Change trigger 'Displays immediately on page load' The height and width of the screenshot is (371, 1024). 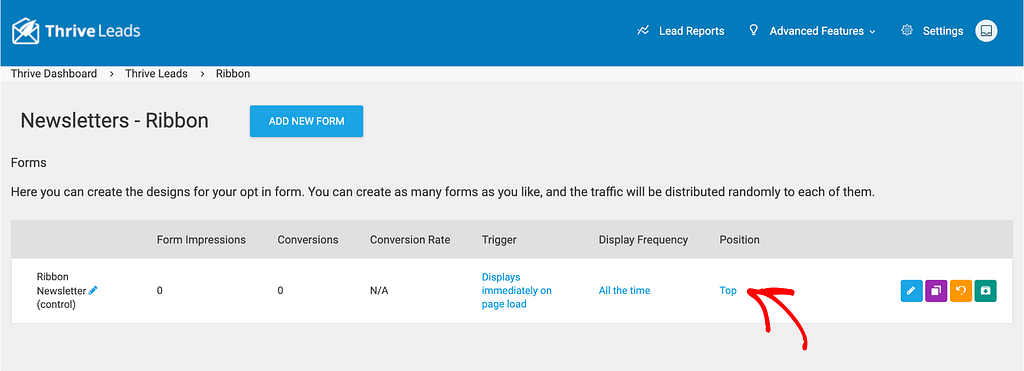pos(517,291)
